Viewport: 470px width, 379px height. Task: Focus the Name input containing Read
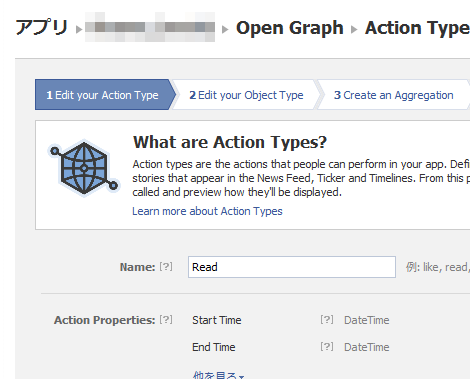[292, 267]
